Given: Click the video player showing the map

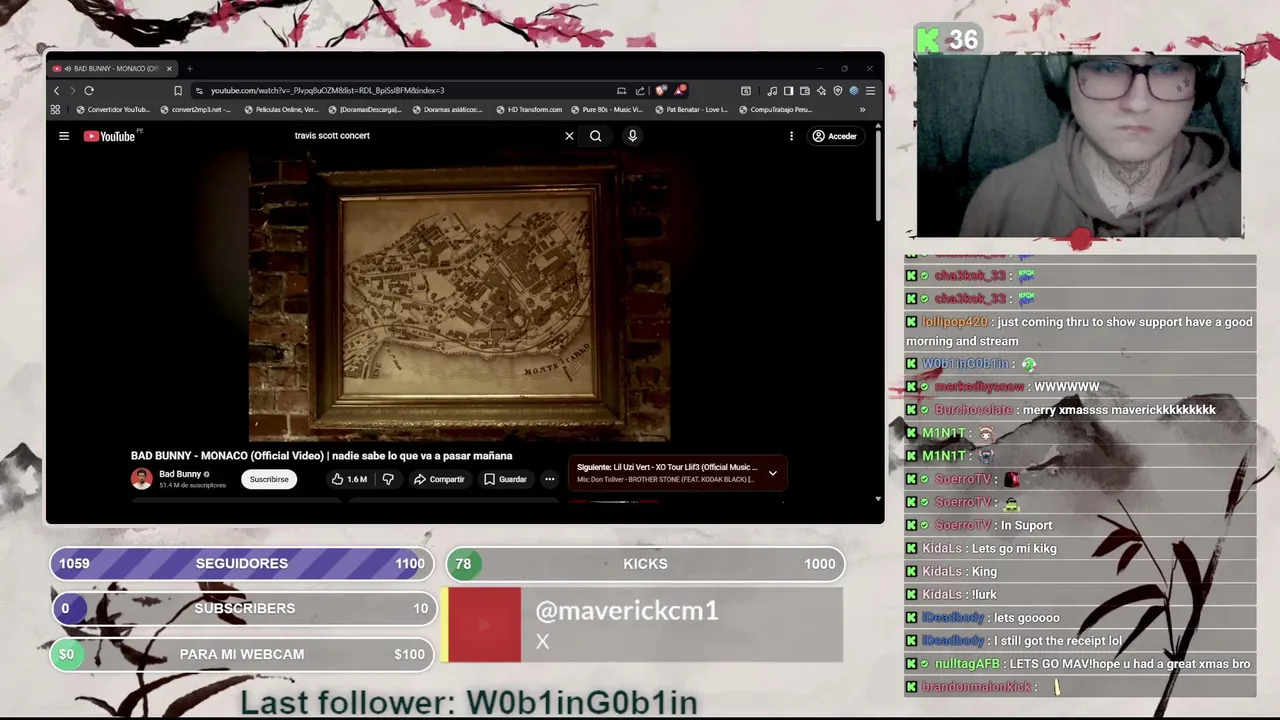Looking at the screenshot, I should 460,296.
